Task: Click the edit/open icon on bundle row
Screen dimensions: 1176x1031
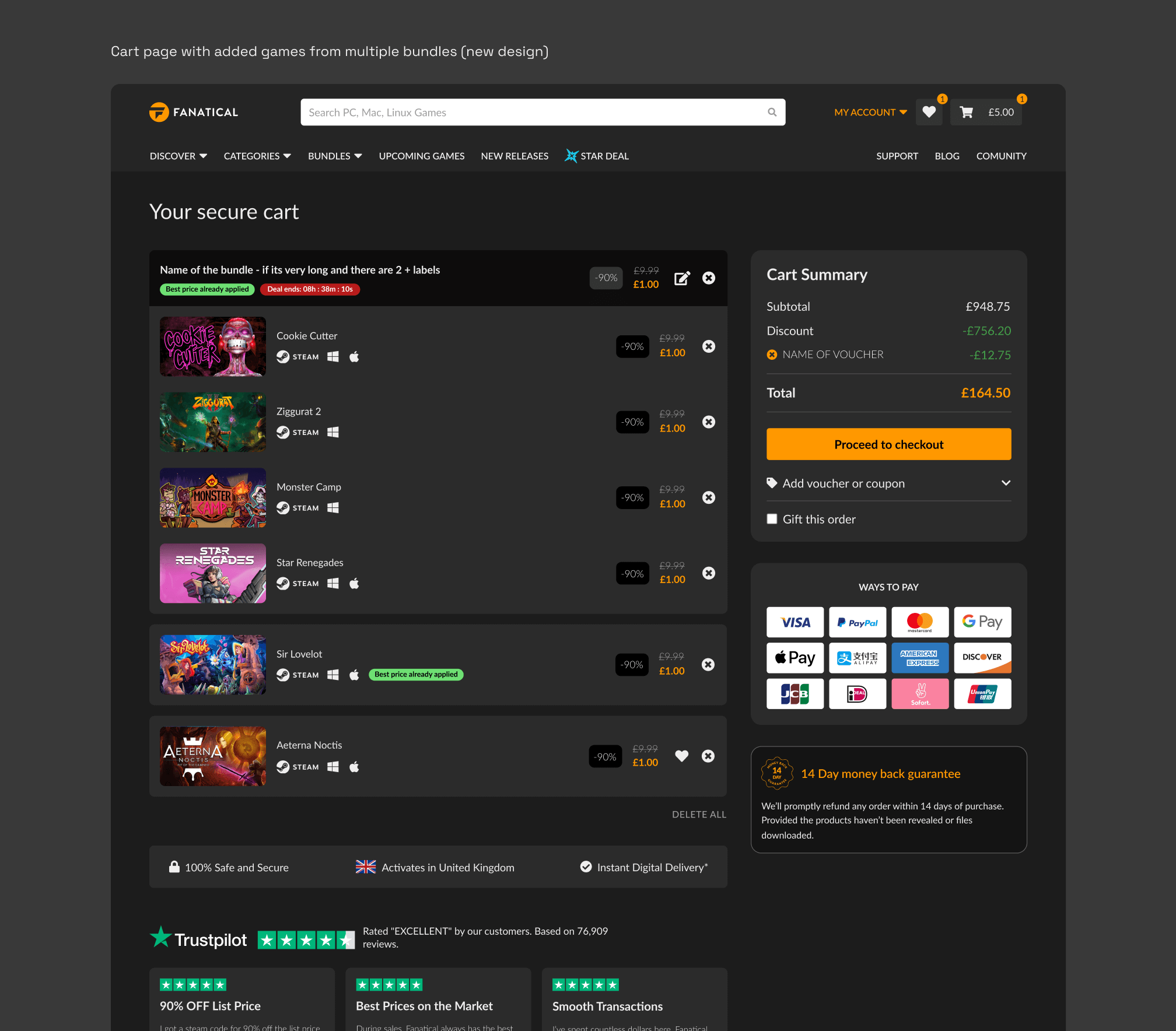Action: coord(681,278)
